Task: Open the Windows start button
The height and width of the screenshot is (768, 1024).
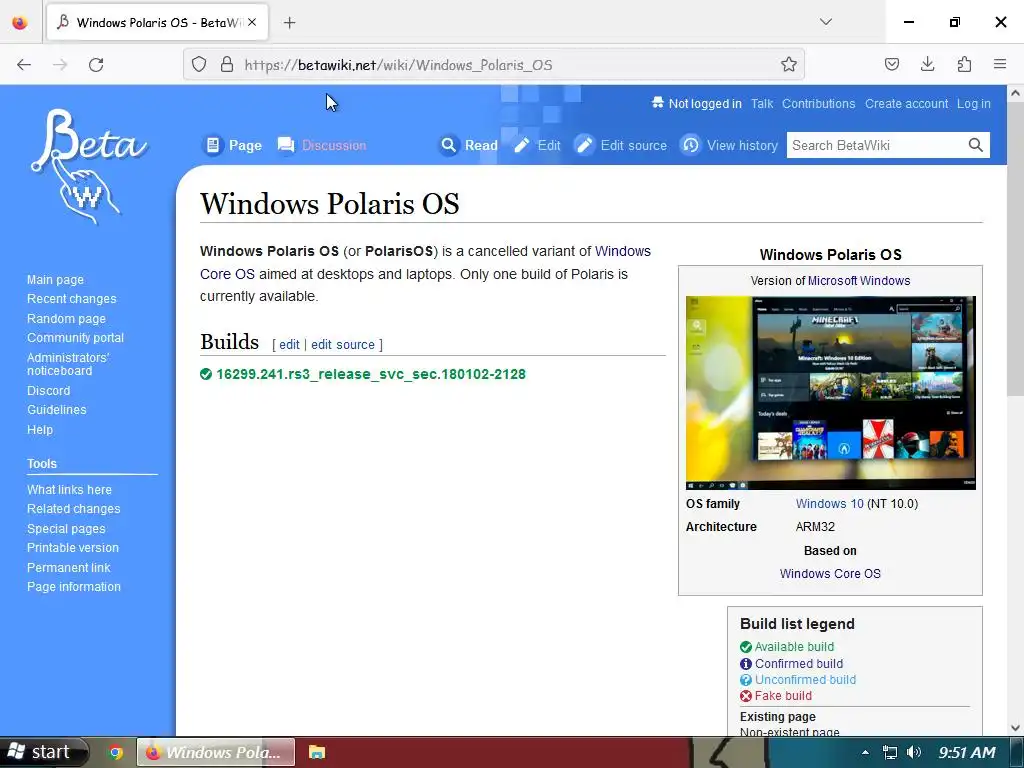Action: click(x=44, y=752)
